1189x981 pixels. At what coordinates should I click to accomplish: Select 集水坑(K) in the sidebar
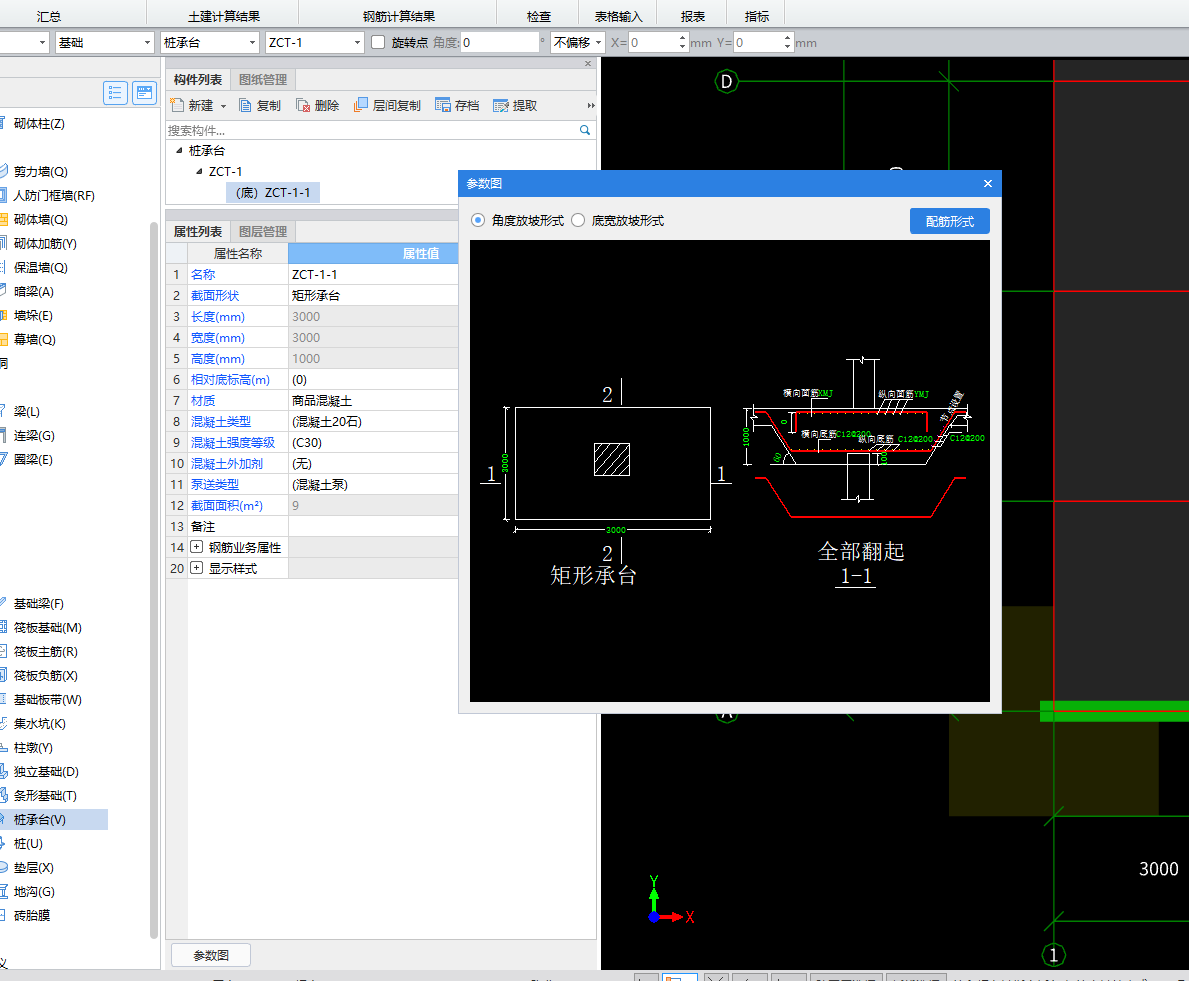pos(39,723)
